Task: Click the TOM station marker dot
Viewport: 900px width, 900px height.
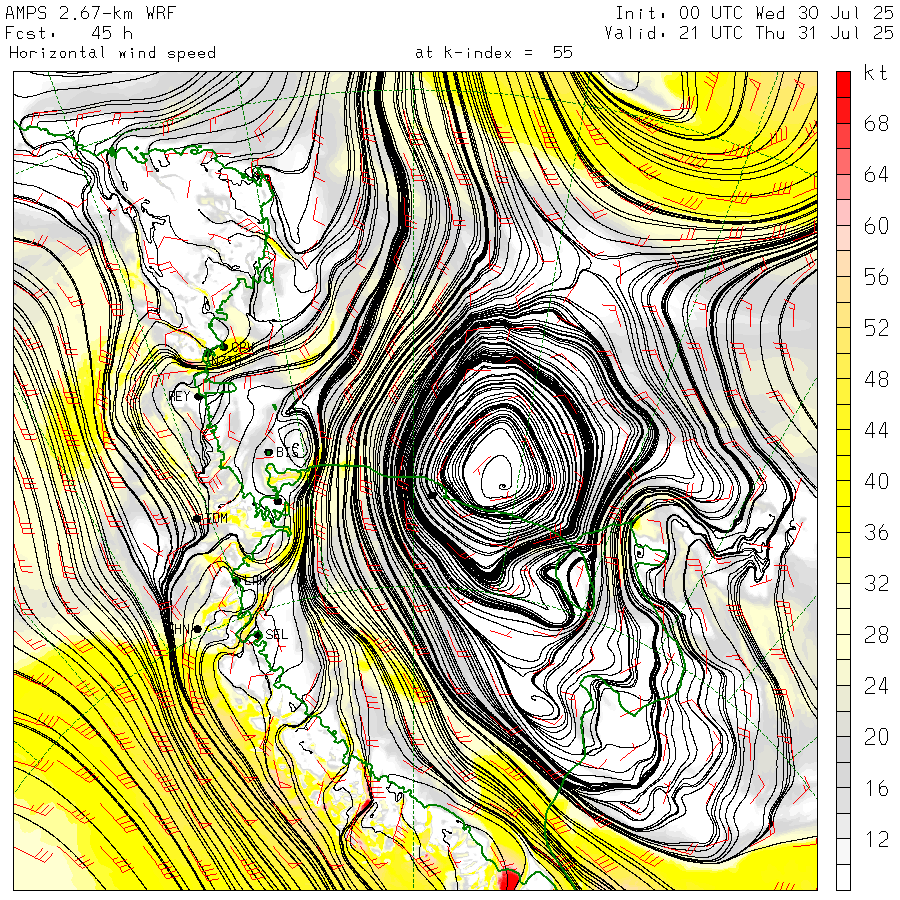Action: [x=197, y=519]
